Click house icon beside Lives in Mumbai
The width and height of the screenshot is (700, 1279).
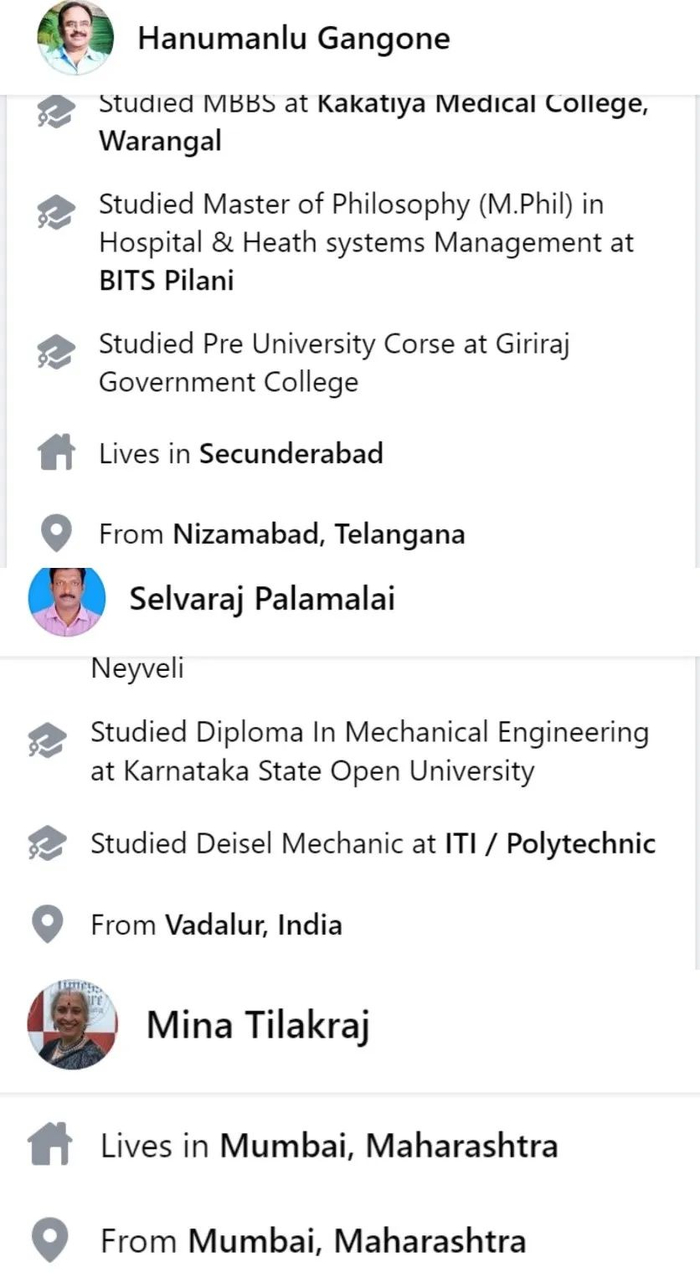51,1145
